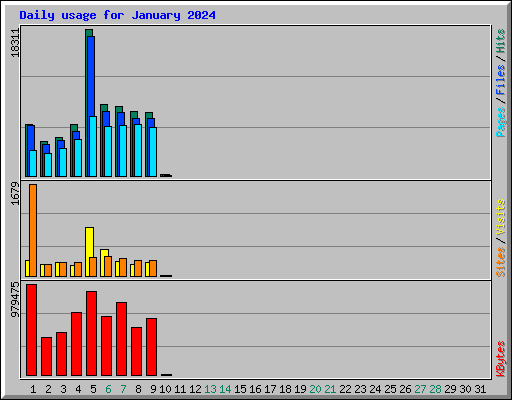512x400 pixels.
Task: Click day 10 on the x-axis
Action: pos(165,389)
